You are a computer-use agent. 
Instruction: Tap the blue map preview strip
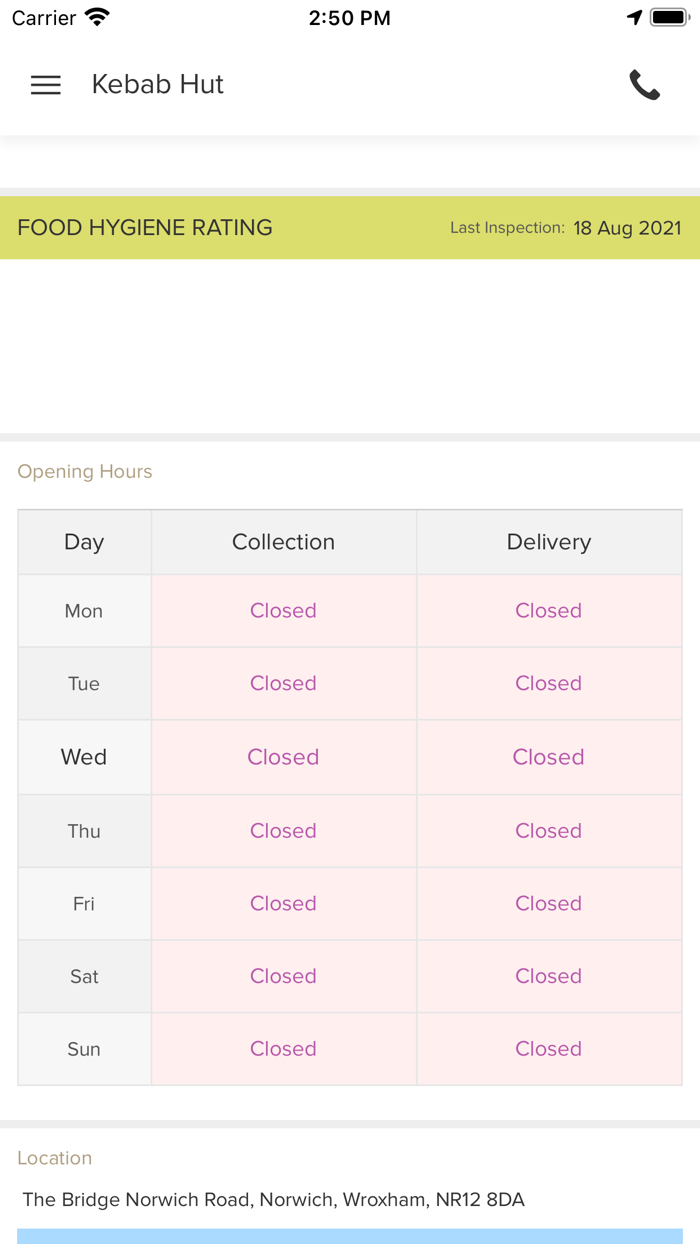point(350,1236)
